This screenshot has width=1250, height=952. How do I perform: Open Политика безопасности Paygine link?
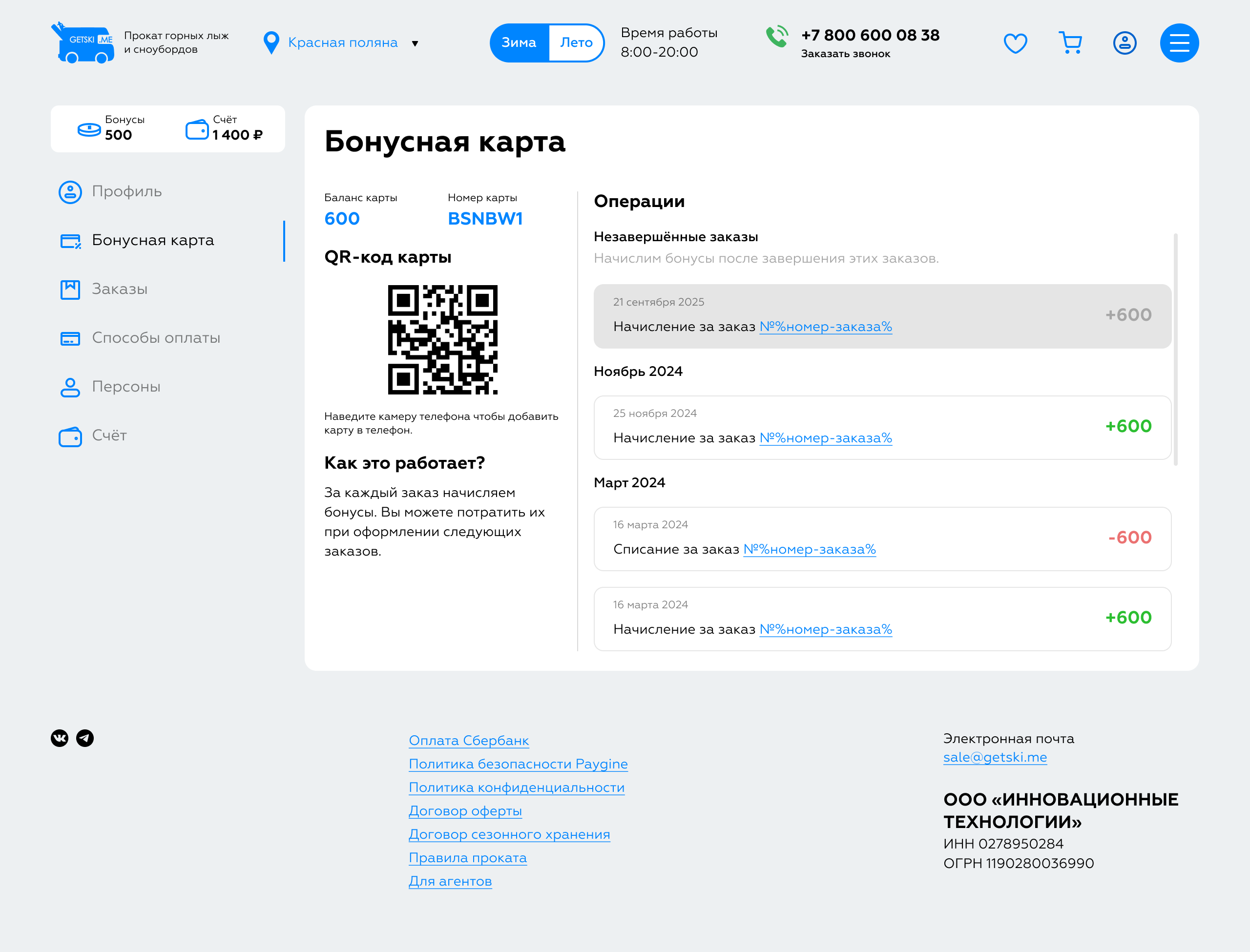[519, 764]
